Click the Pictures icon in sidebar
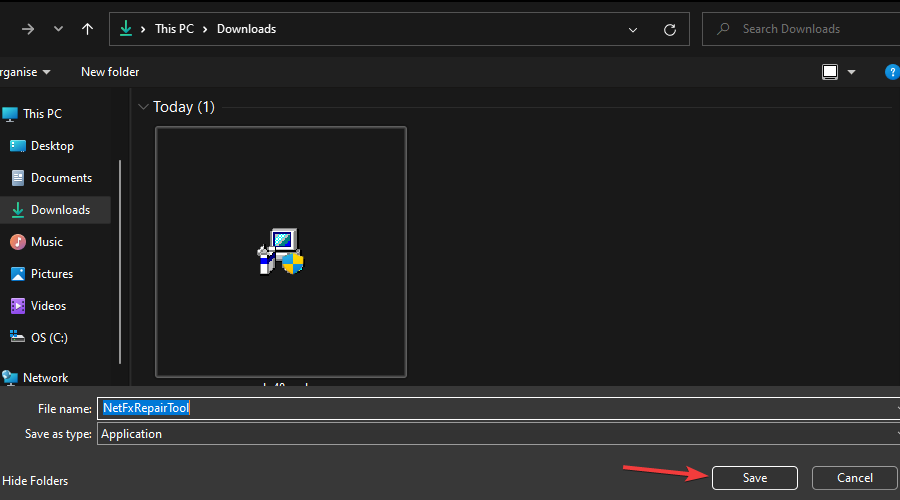The width and height of the screenshot is (900, 500). (x=18, y=274)
